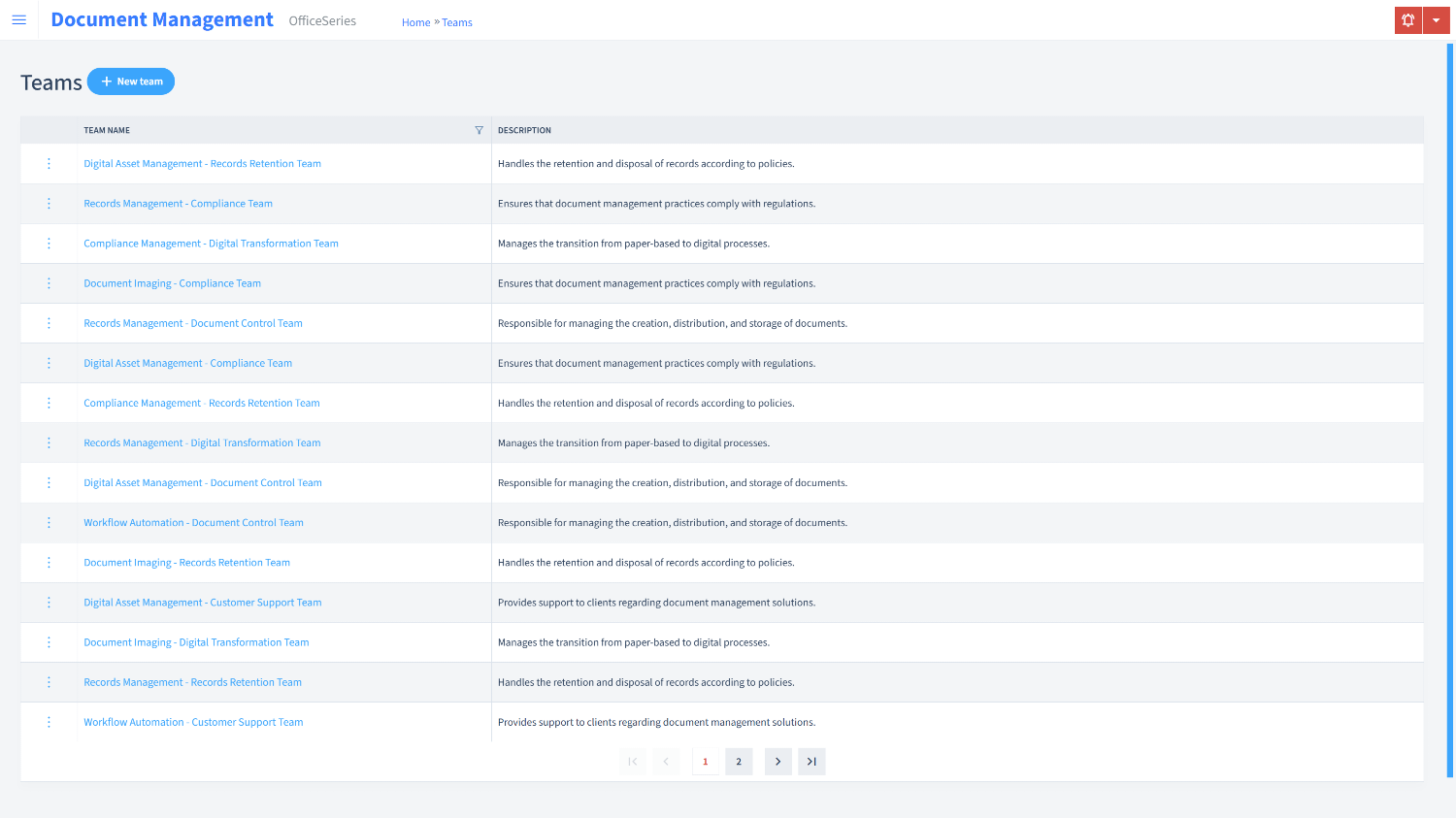Open row actions for Records Management - Records Retention Team
The image size is (1456, 818).
pos(49,681)
